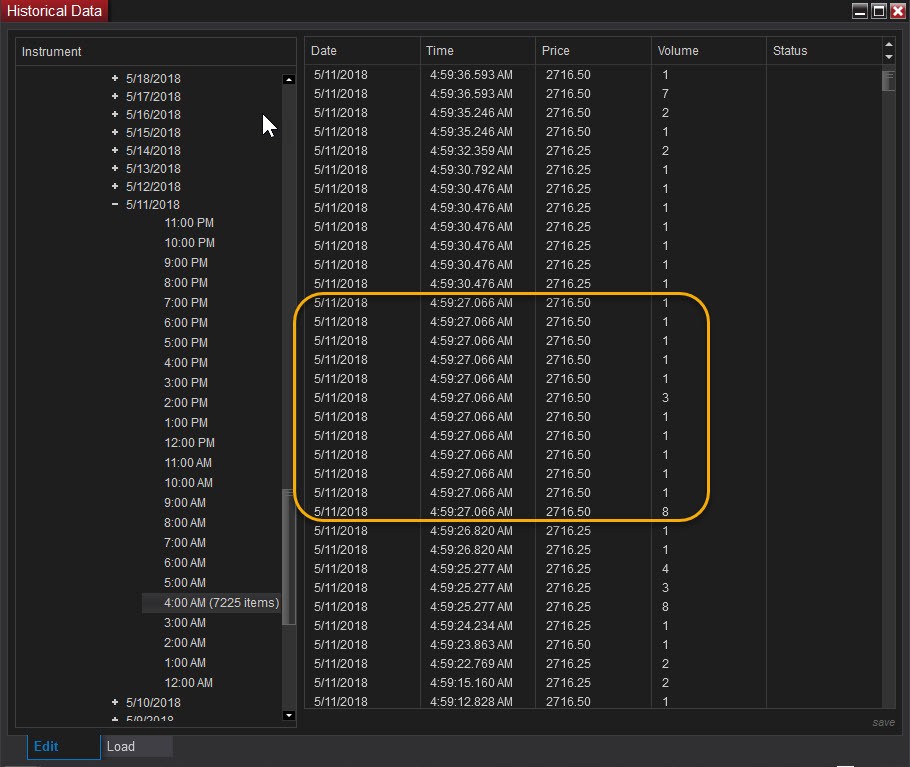Select the 6:00 AM hour entry
The height and width of the screenshot is (767, 910).
coord(185,563)
